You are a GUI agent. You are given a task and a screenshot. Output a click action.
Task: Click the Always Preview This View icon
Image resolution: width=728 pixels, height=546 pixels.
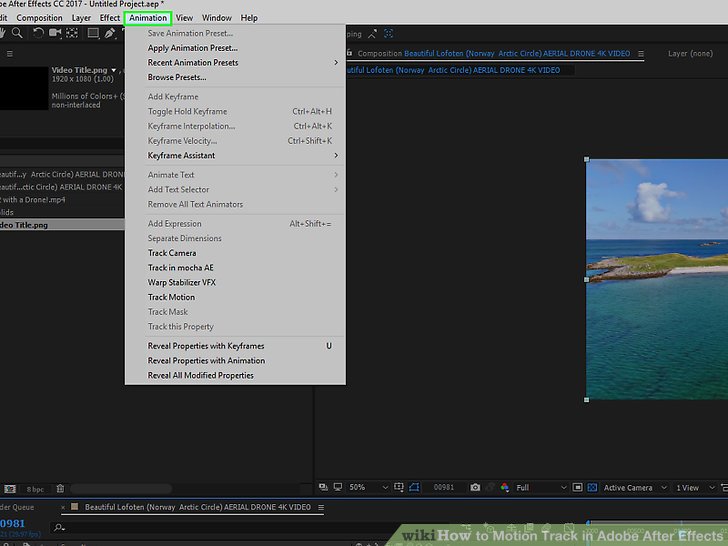323,487
